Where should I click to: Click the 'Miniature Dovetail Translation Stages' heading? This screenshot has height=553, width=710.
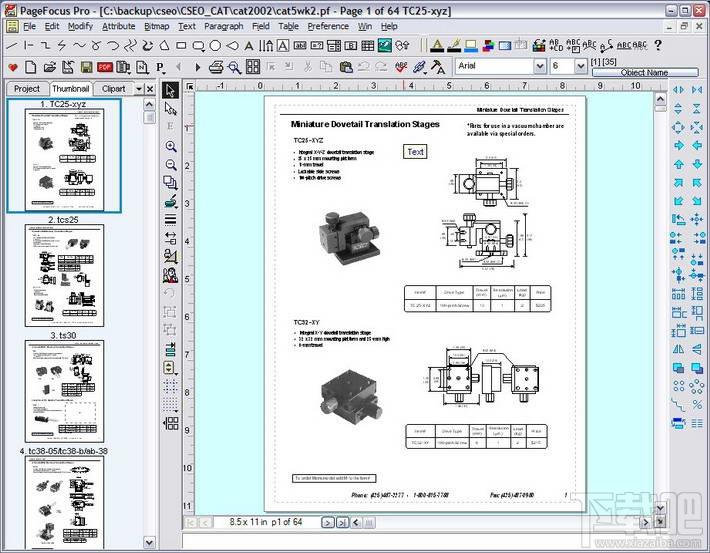(365, 124)
